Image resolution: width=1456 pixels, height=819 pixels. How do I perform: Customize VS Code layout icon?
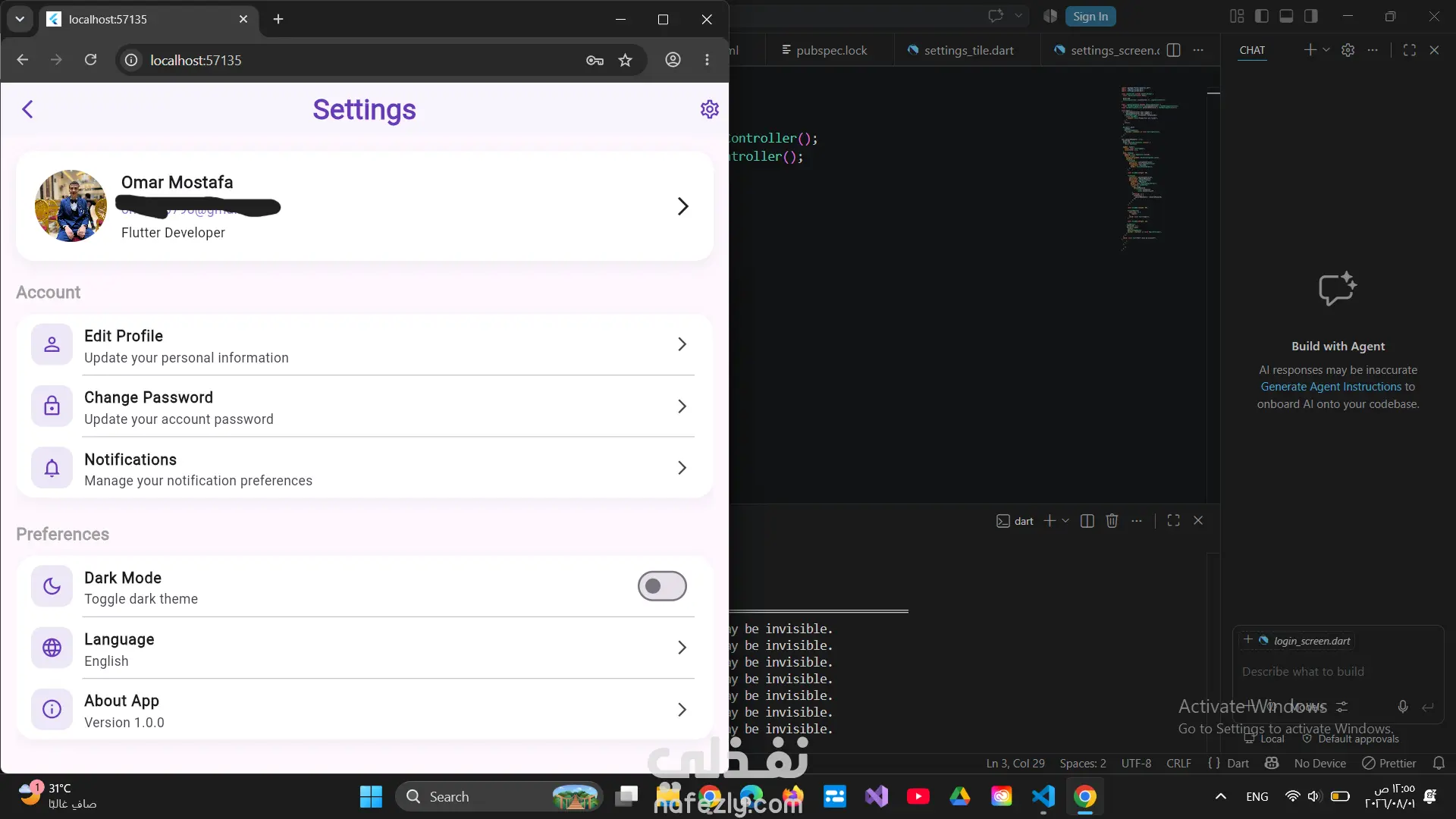click(1237, 16)
